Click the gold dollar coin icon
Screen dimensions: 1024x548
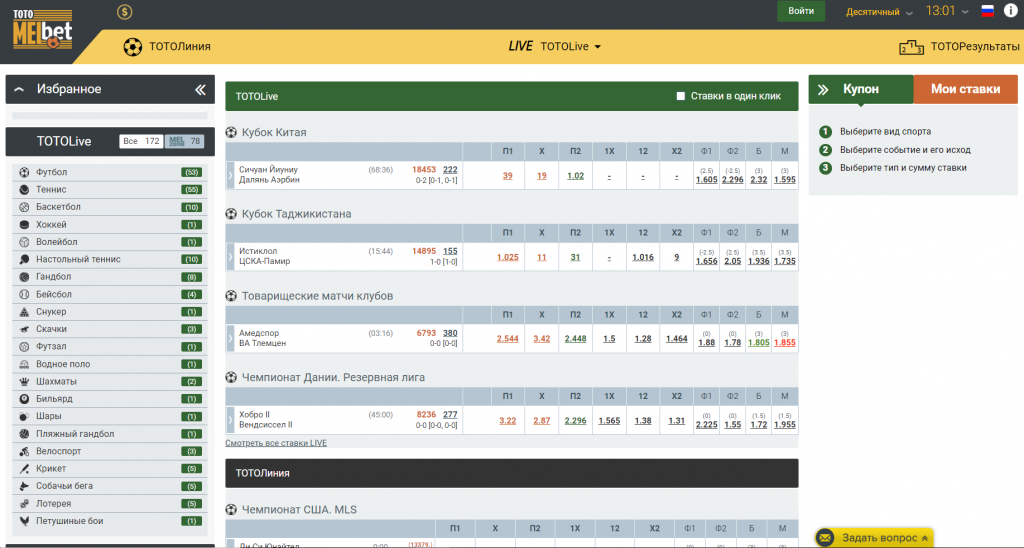pyautogui.click(x=124, y=12)
